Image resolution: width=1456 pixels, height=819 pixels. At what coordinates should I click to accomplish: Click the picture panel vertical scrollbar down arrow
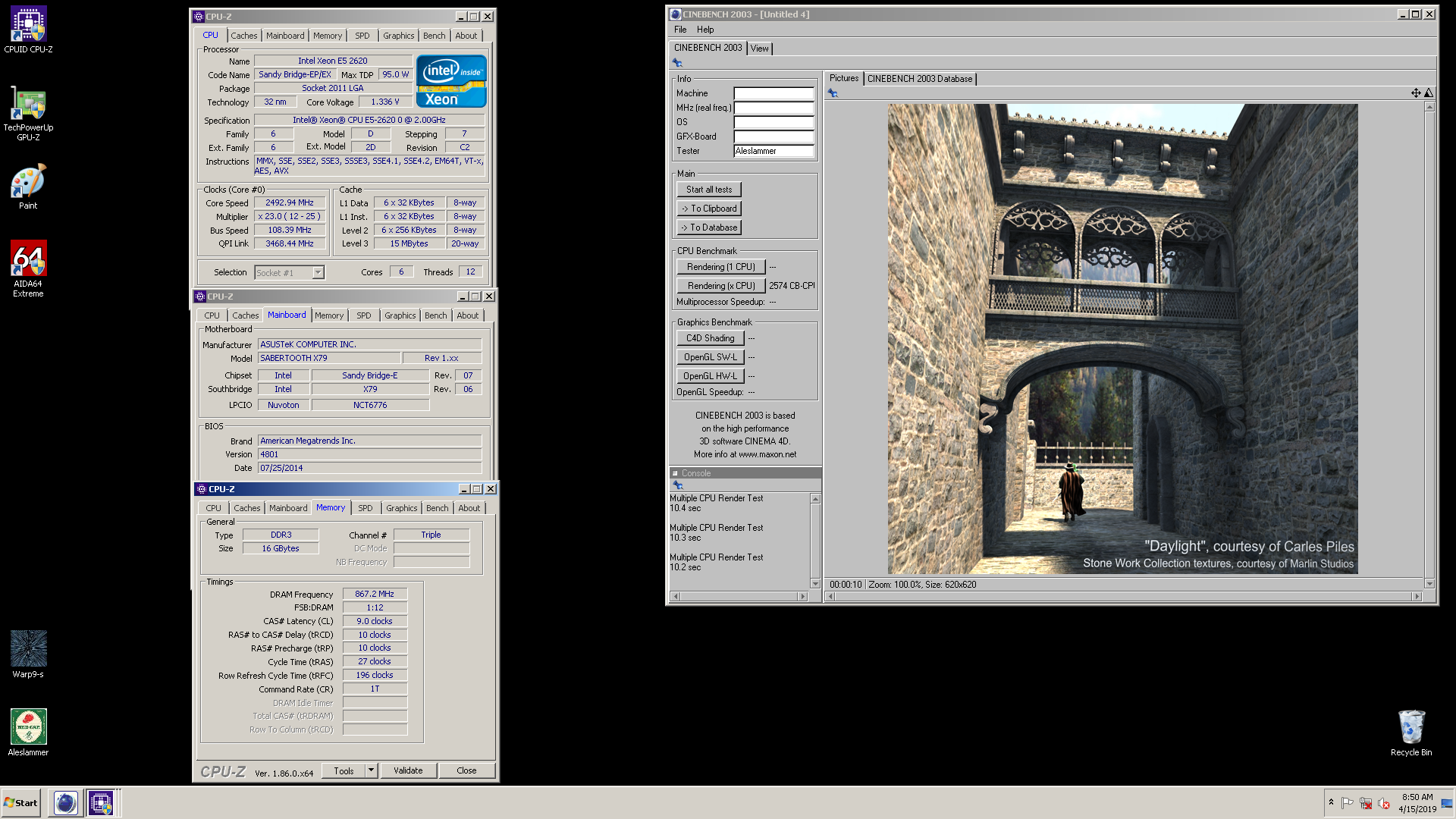coord(1429,583)
